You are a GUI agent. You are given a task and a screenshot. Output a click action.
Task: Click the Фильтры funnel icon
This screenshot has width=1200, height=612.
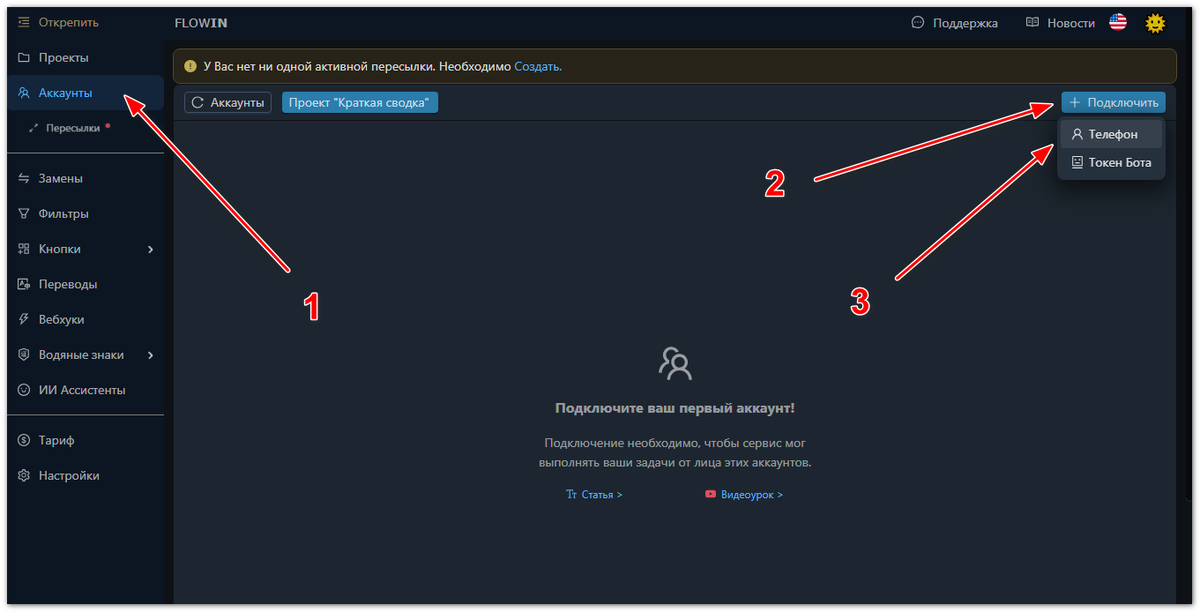tap(24, 213)
